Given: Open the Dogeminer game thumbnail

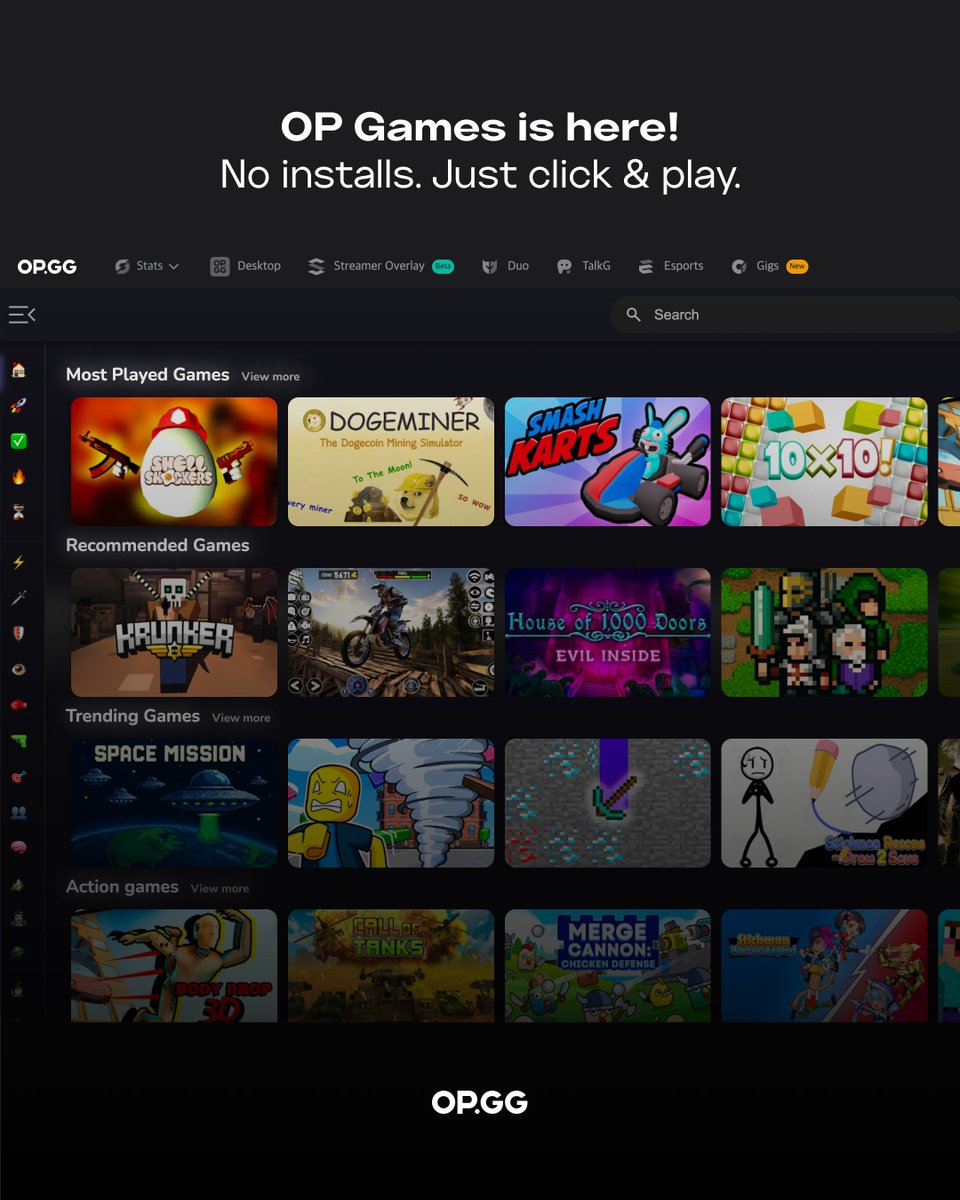Looking at the screenshot, I should (x=391, y=462).
